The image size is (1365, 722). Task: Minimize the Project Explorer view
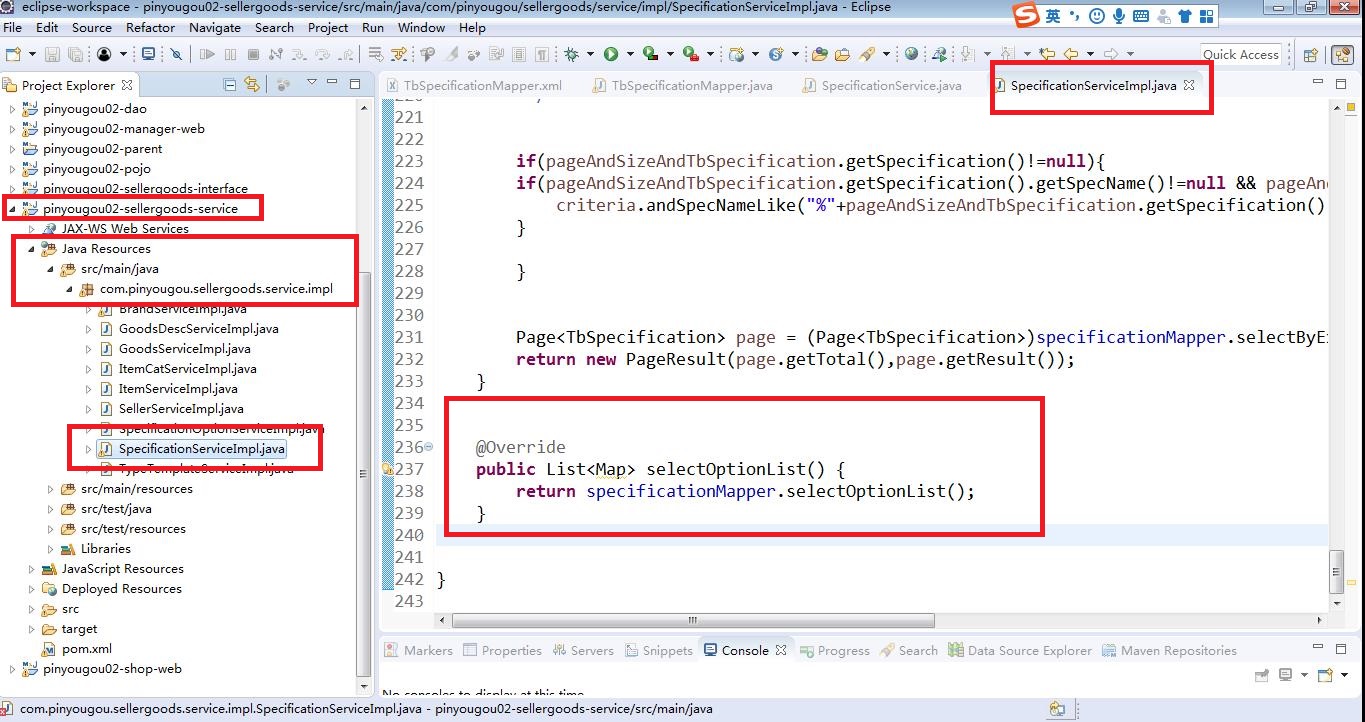[331, 83]
